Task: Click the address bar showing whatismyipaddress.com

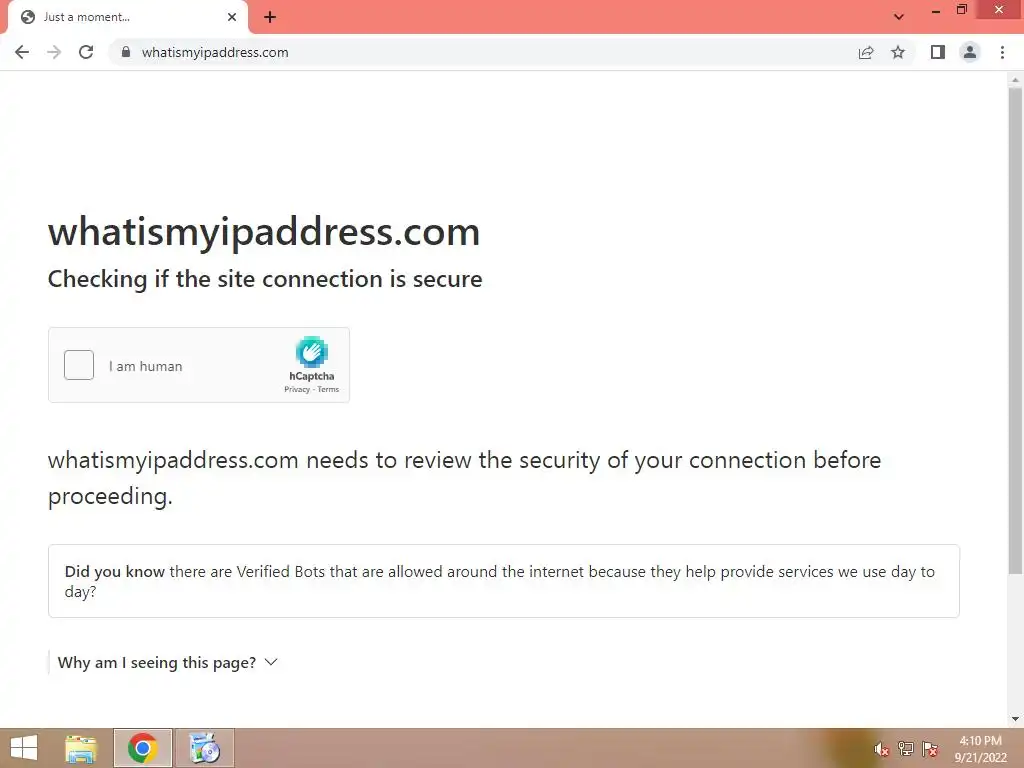Action: 483,52
